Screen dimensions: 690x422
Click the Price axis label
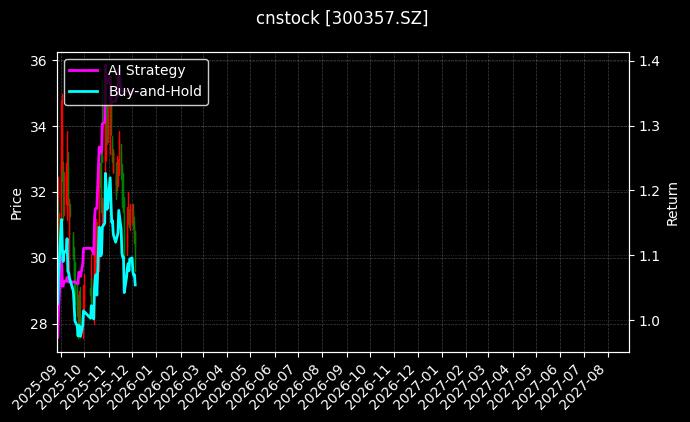tap(16, 204)
